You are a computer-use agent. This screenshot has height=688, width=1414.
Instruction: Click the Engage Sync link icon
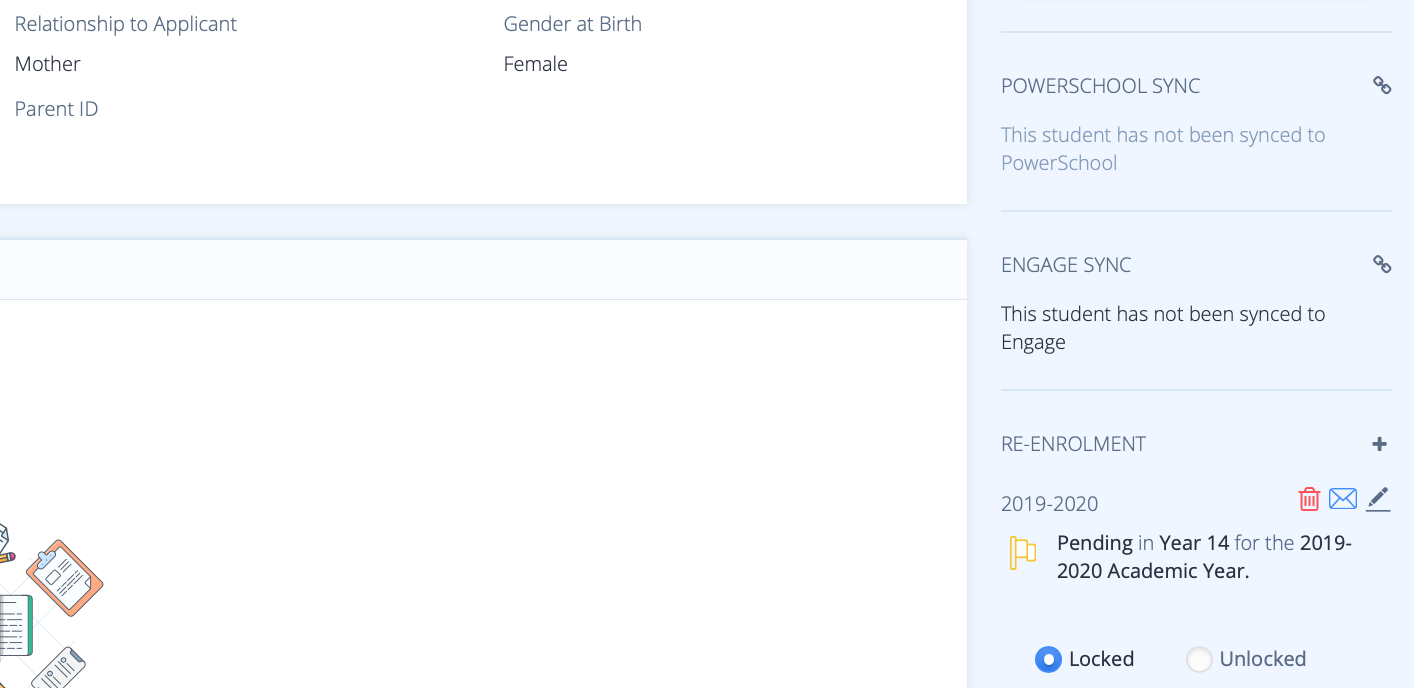(1382, 265)
